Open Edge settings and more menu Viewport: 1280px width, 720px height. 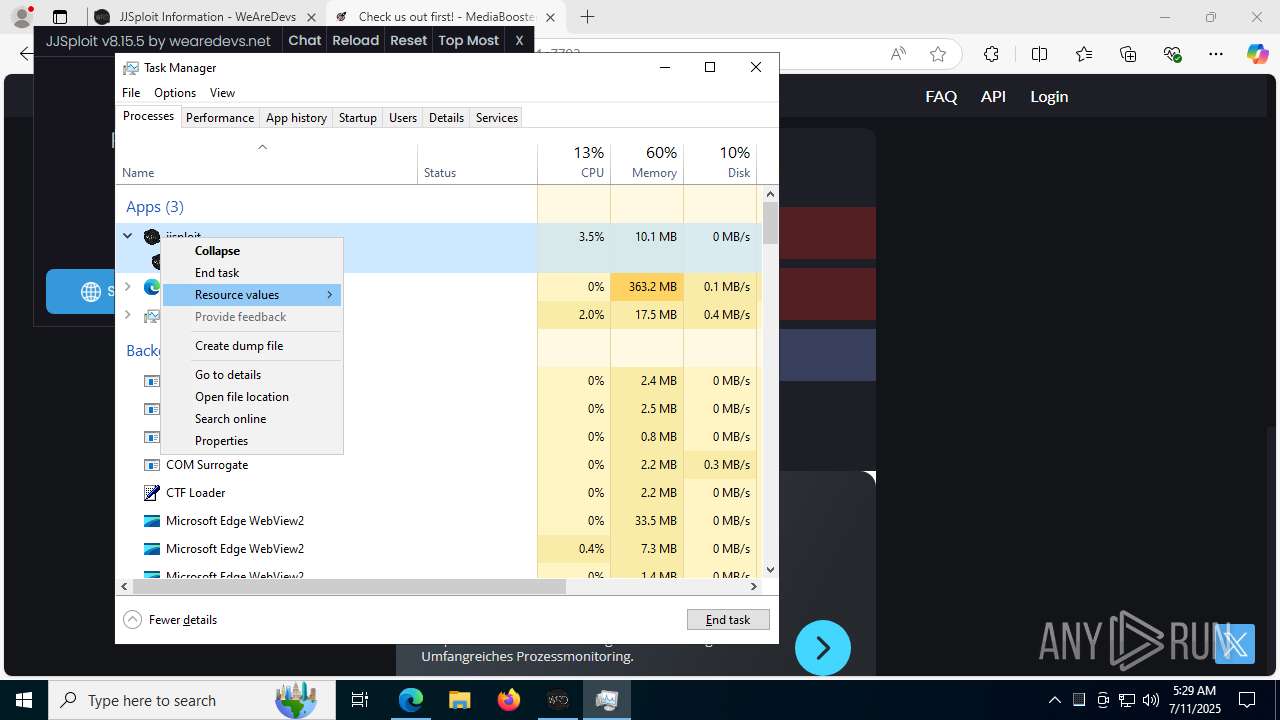point(1216,54)
